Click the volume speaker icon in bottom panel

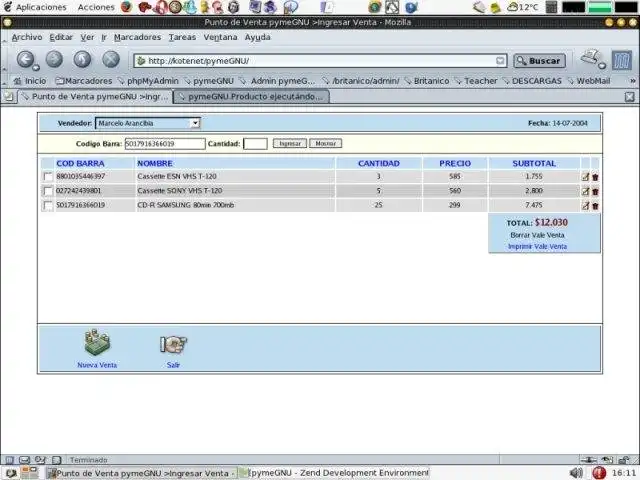point(576,473)
